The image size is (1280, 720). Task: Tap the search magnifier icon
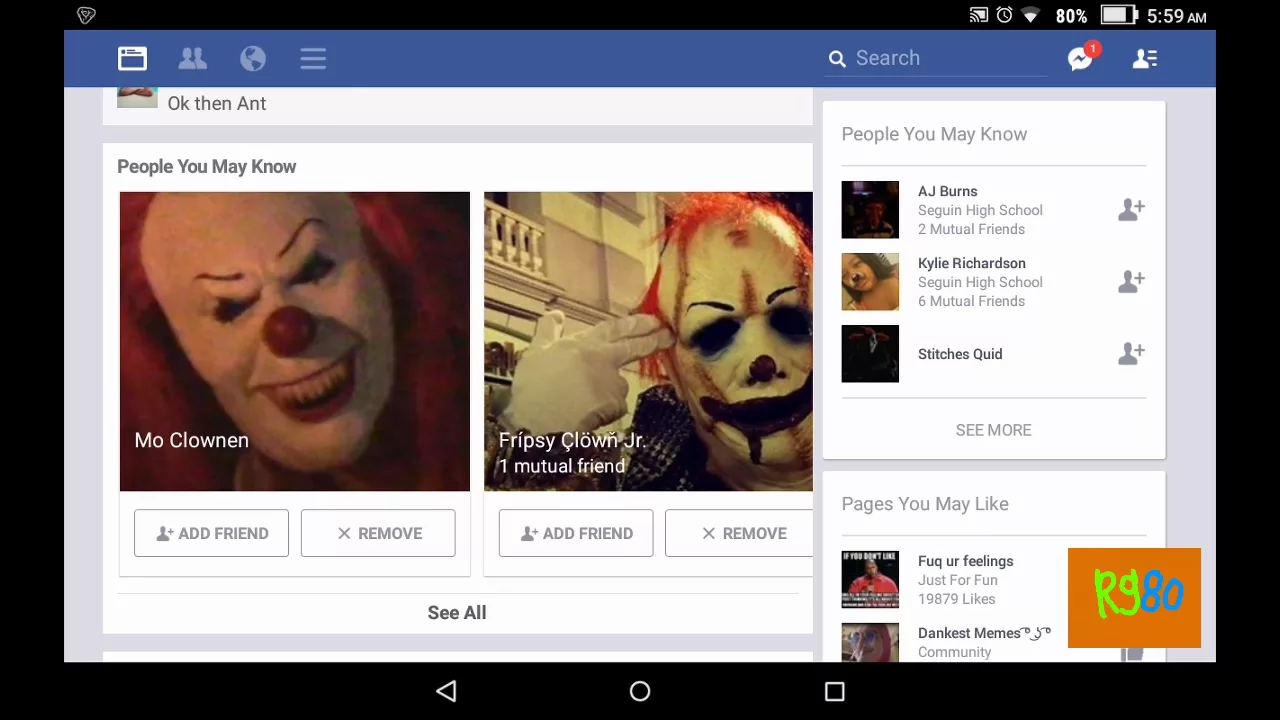837,59
